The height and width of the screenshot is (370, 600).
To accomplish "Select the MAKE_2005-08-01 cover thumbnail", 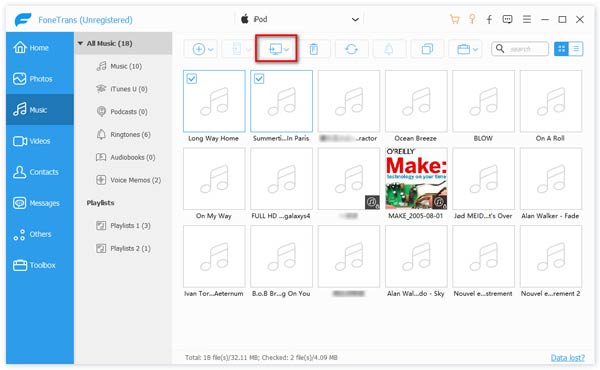I will coord(416,179).
